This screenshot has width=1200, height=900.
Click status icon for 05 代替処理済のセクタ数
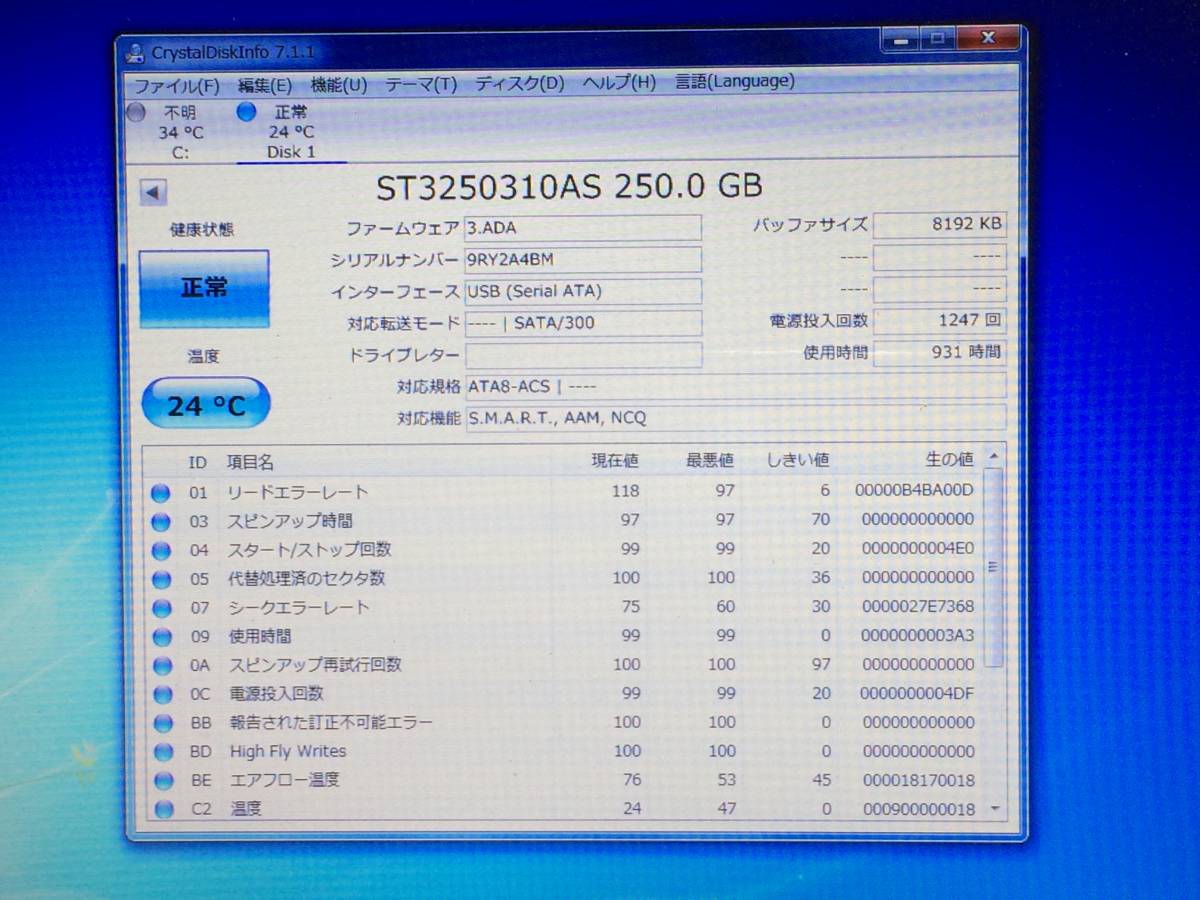(160, 579)
